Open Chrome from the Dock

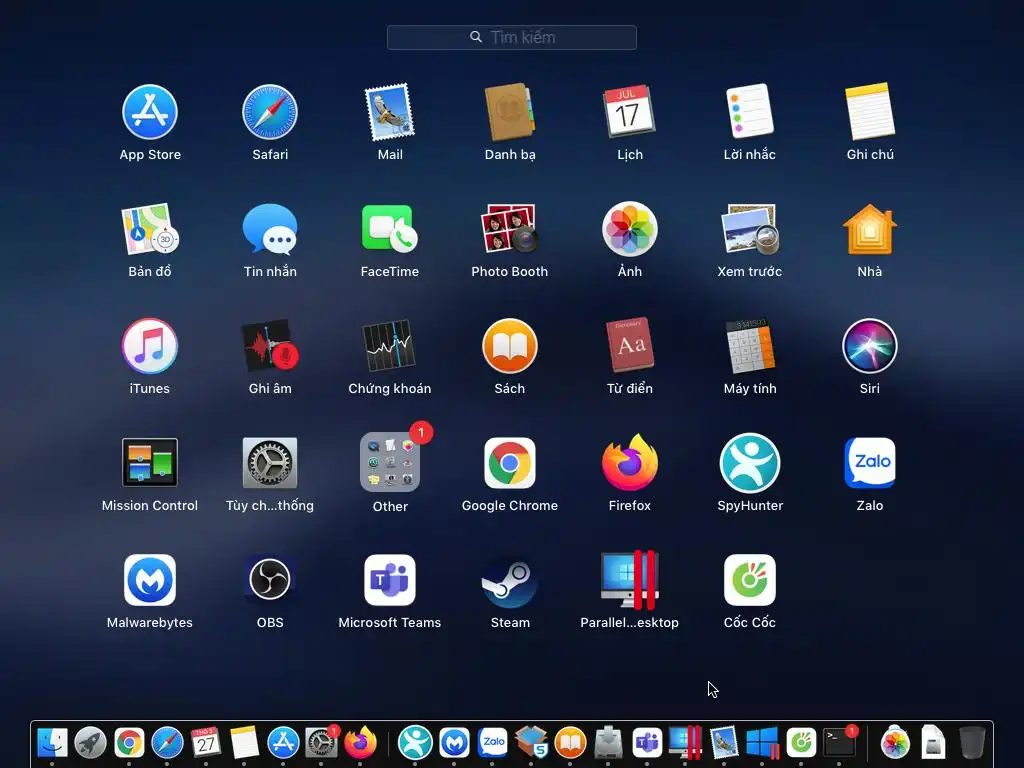click(129, 743)
